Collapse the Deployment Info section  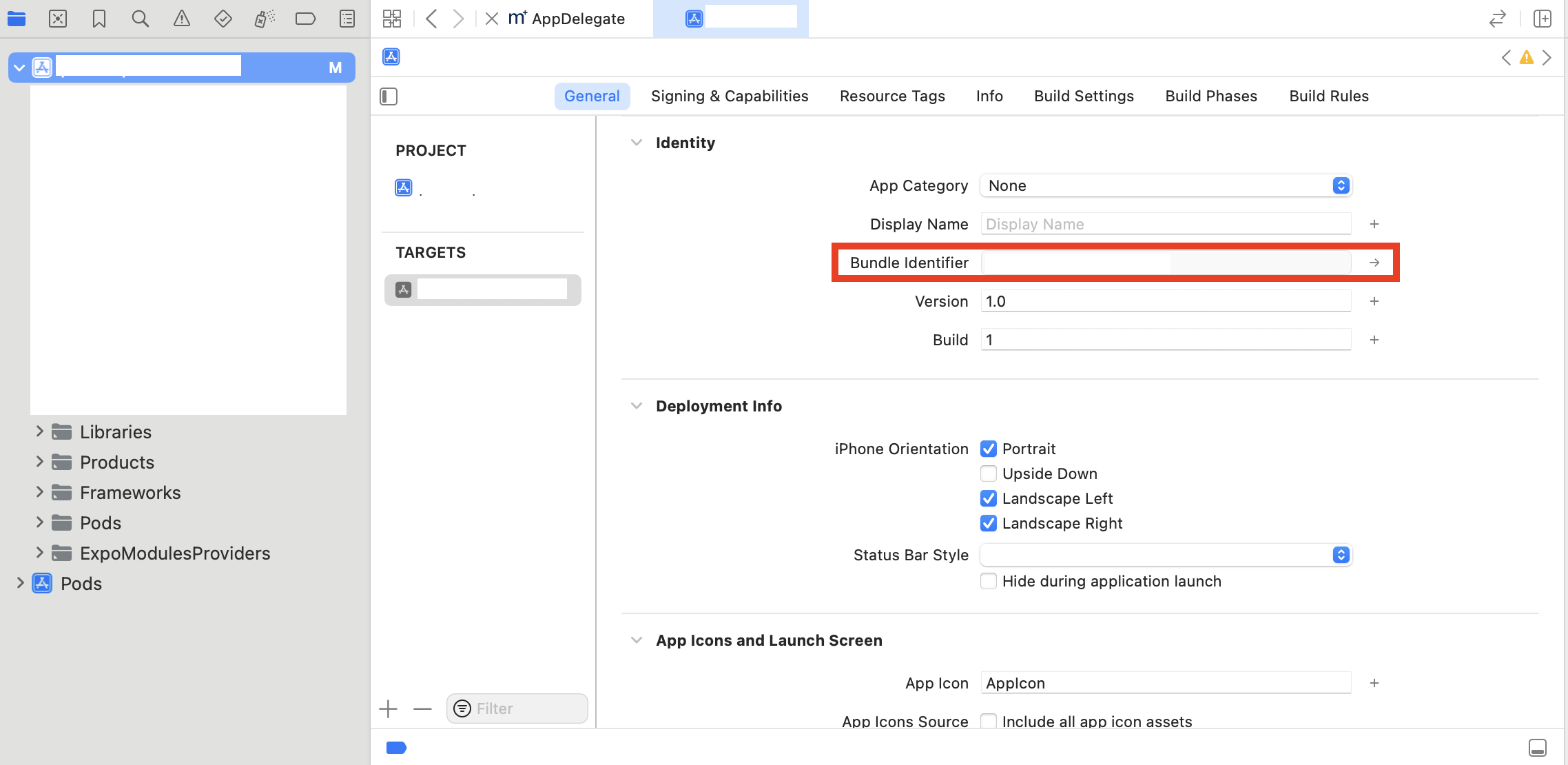(x=637, y=406)
